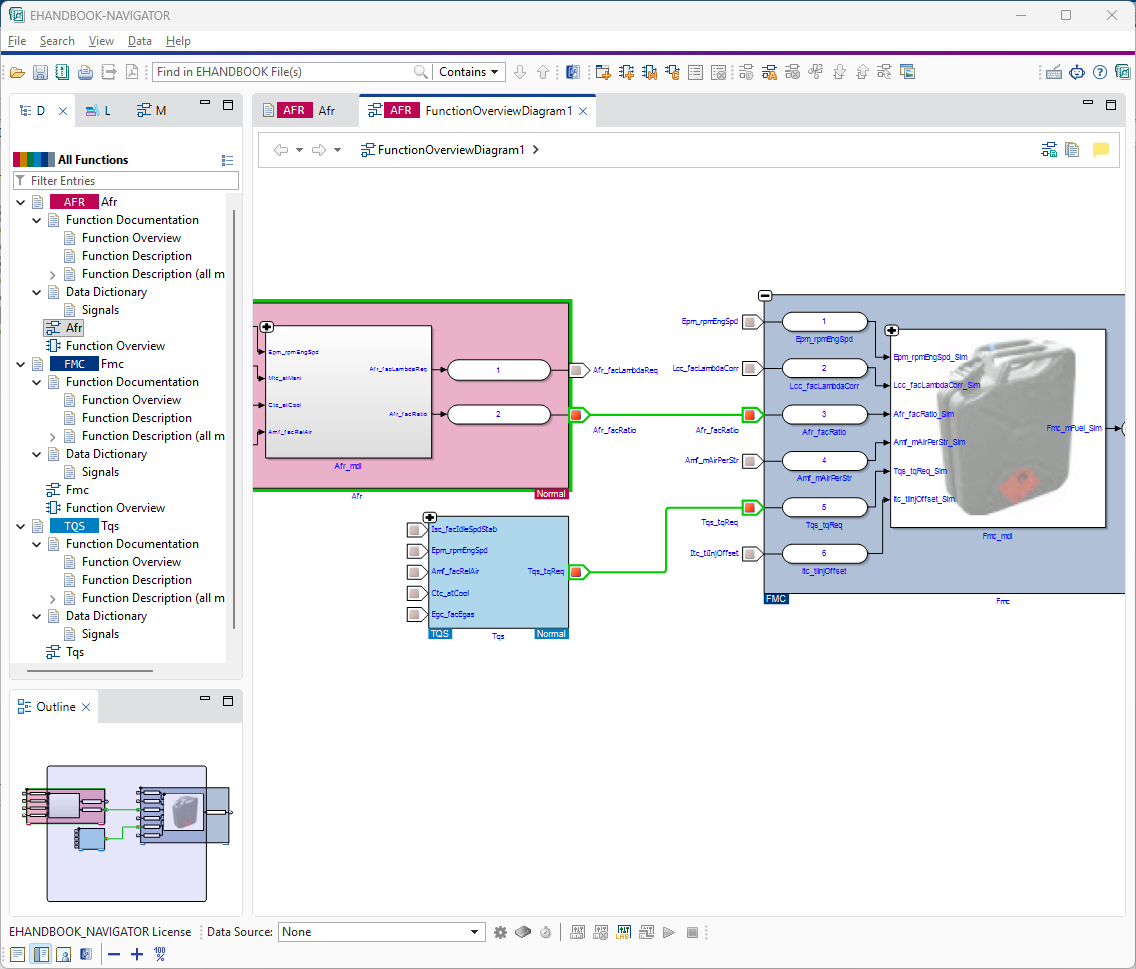Click the Print icon in toolbar
The height and width of the screenshot is (969, 1136).
pos(85,72)
